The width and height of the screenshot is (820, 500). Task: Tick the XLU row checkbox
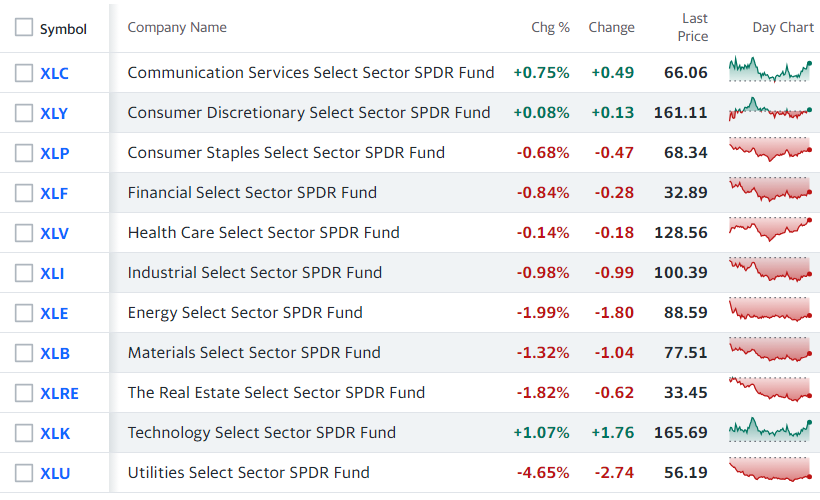point(24,473)
